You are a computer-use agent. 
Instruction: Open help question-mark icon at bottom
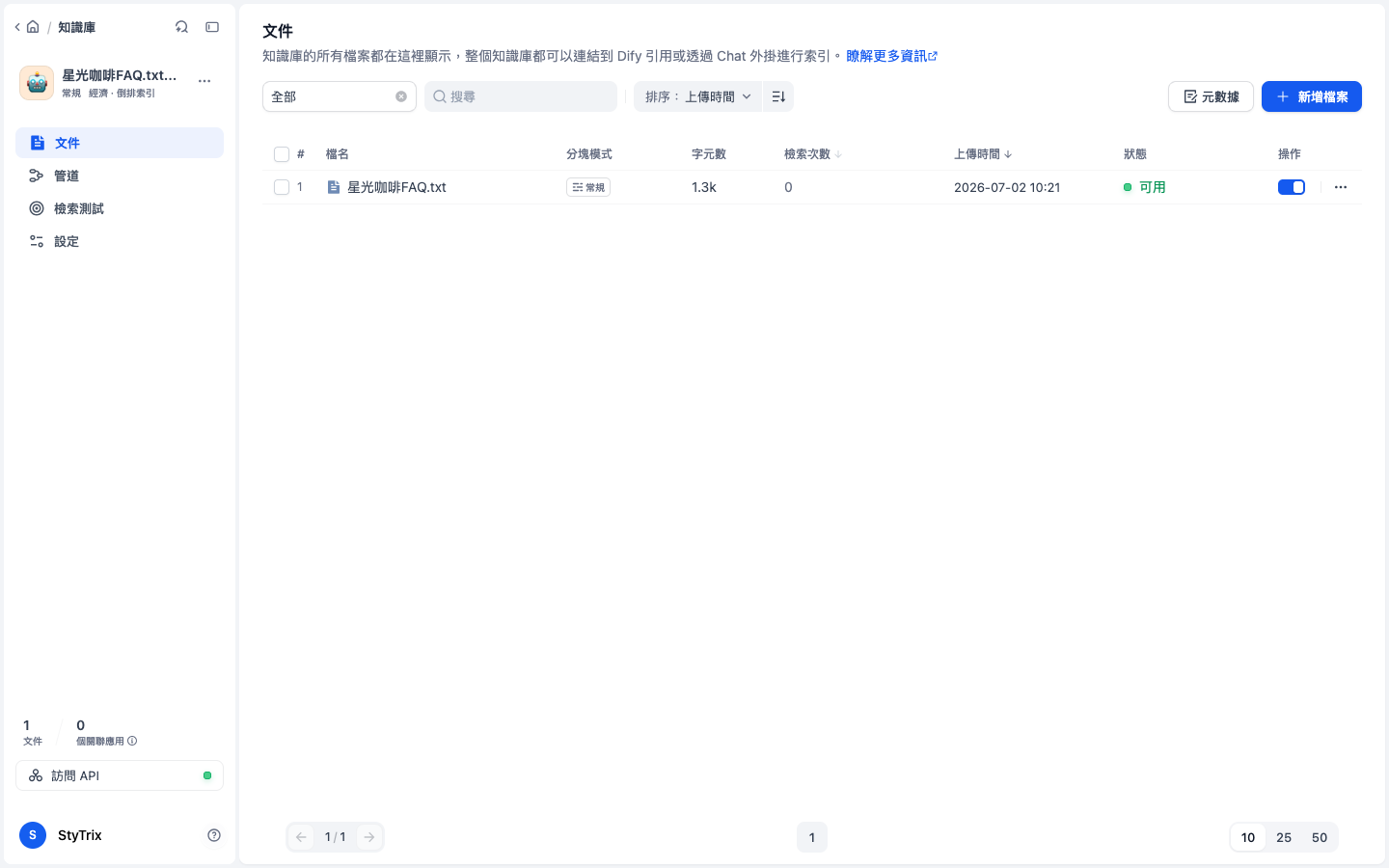[x=214, y=835]
